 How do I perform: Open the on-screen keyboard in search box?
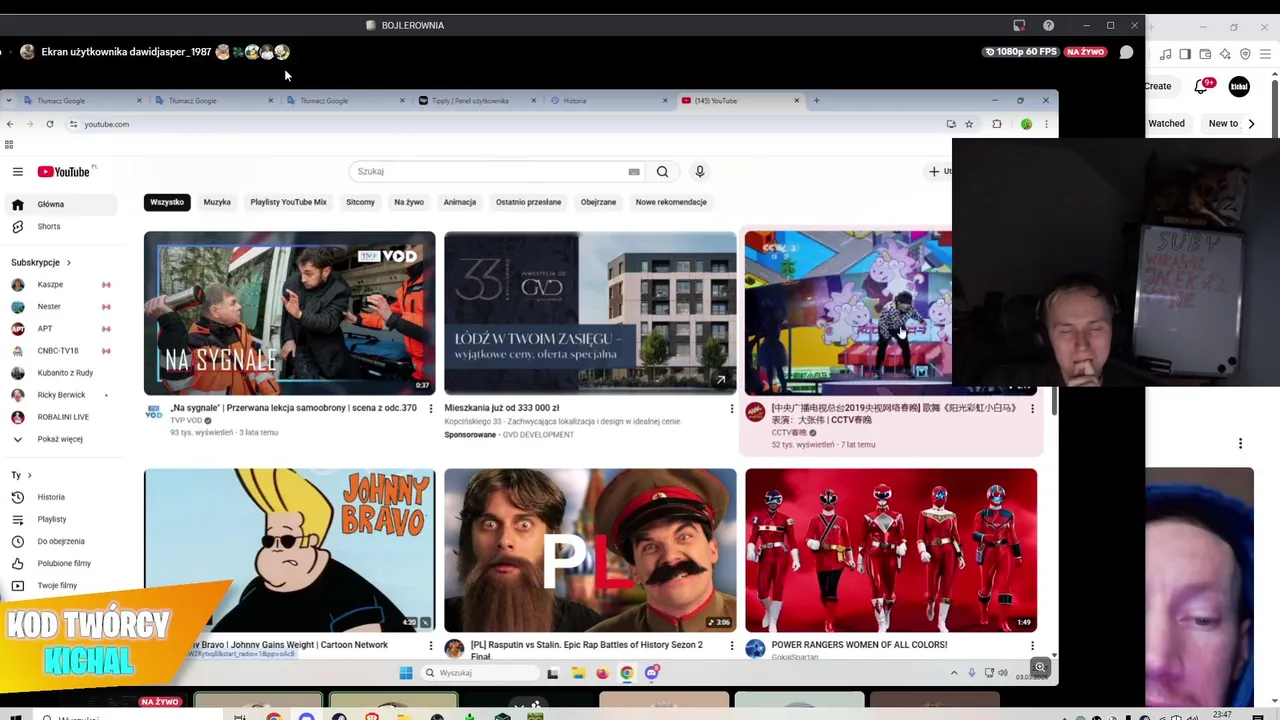coord(634,172)
